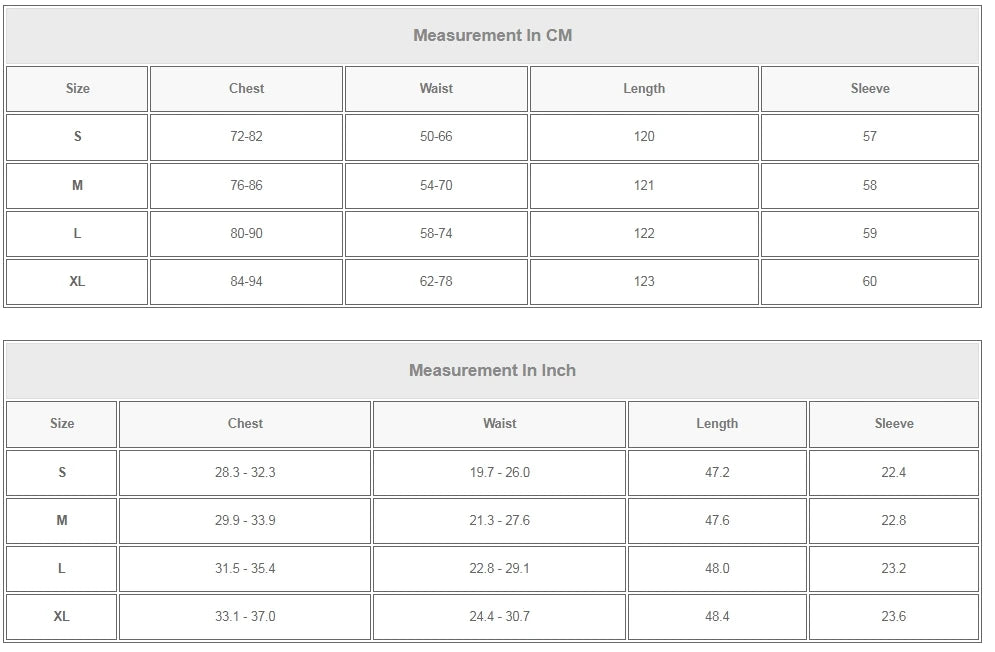Click the S size cell in Inch table
This screenshot has height=652, width=995.
click(62, 473)
